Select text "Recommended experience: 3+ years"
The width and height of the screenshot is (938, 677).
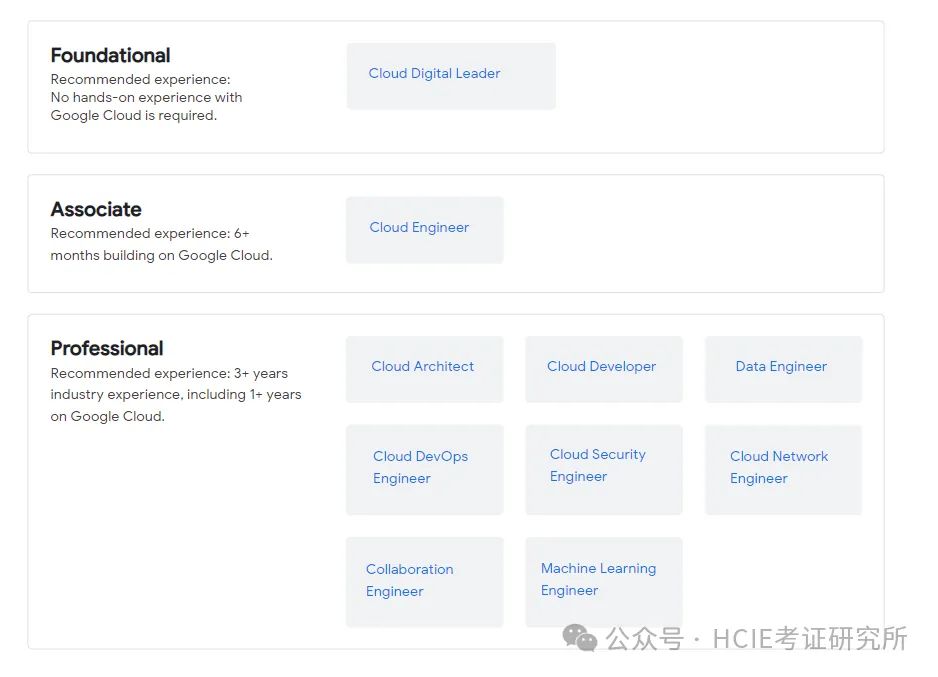[x=169, y=373]
